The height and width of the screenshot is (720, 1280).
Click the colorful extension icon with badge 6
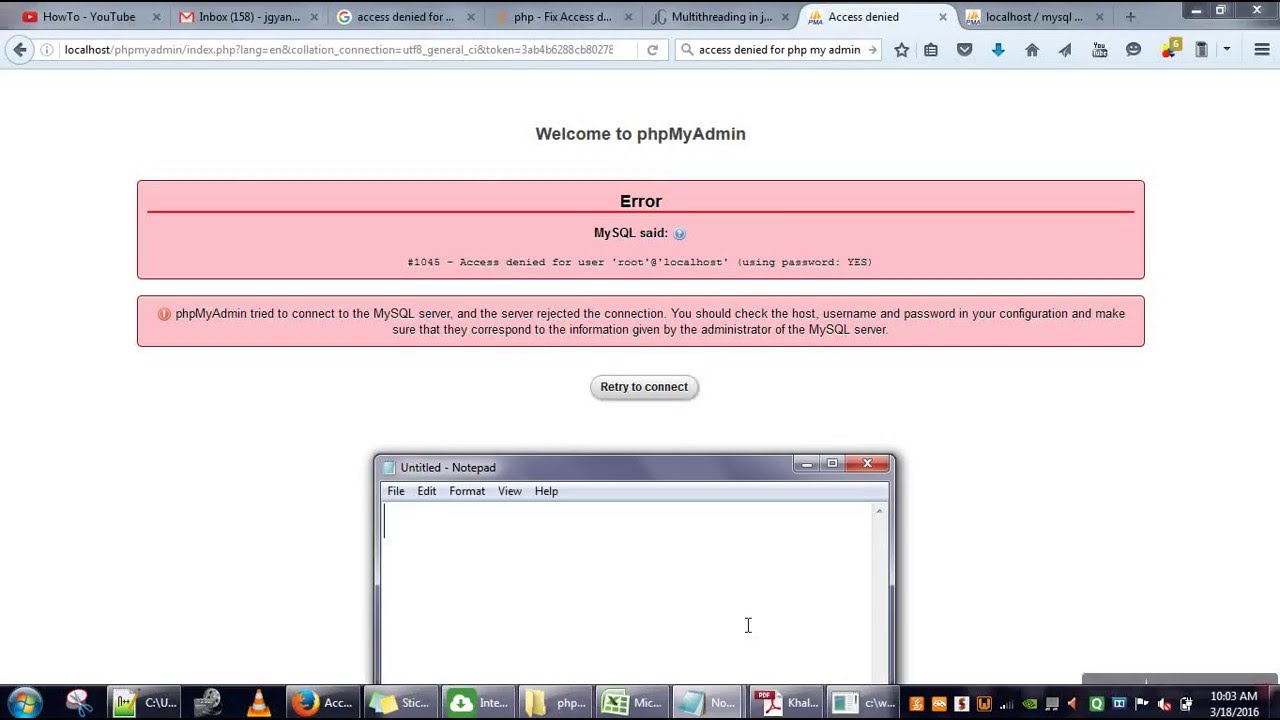pyautogui.click(x=1170, y=49)
